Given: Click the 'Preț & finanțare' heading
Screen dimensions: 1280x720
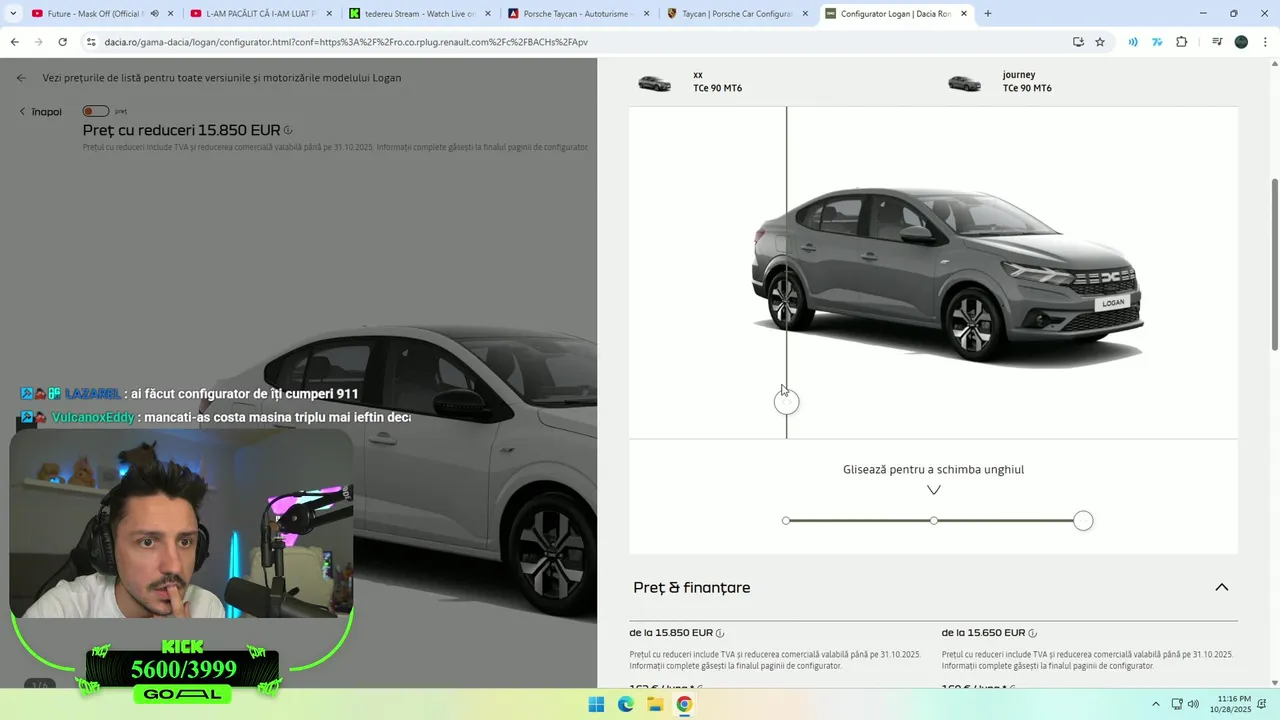Looking at the screenshot, I should tap(692, 587).
